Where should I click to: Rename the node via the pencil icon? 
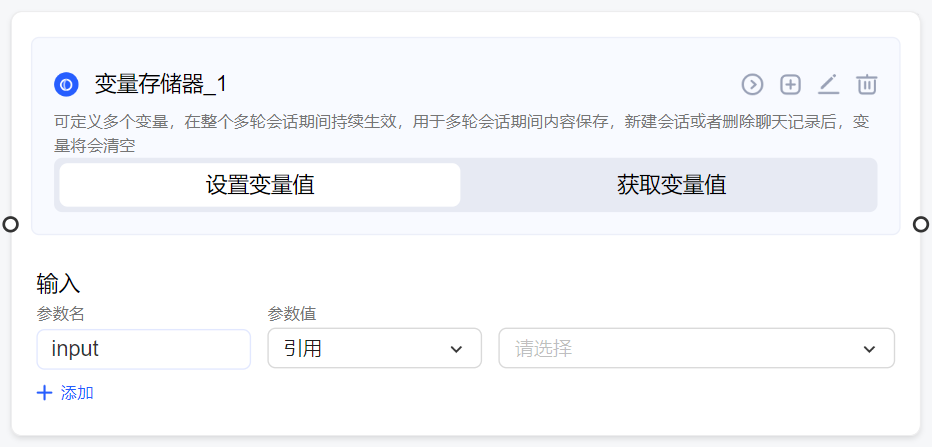coord(828,84)
